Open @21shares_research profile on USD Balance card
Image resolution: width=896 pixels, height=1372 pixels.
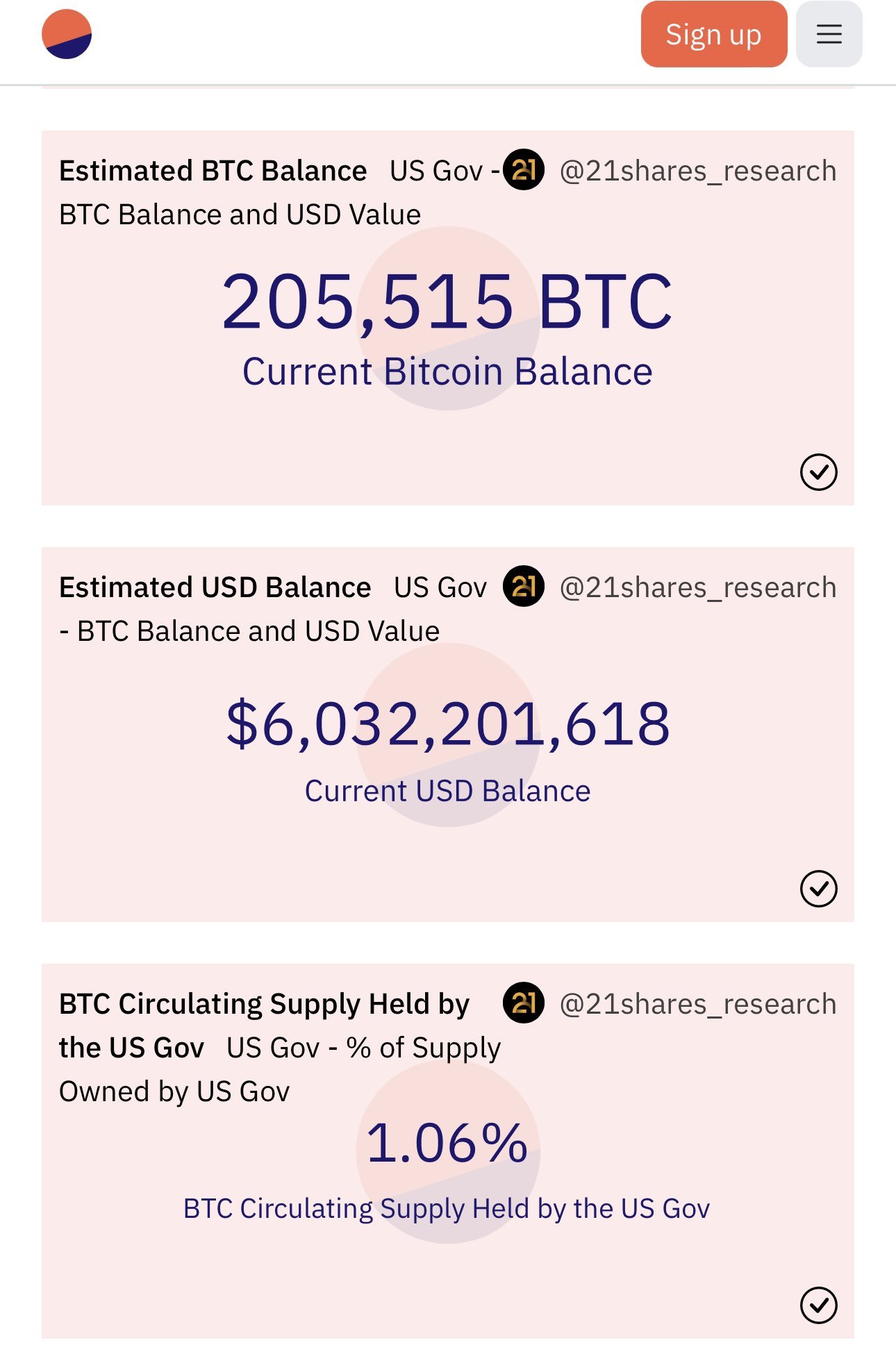point(698,587)
